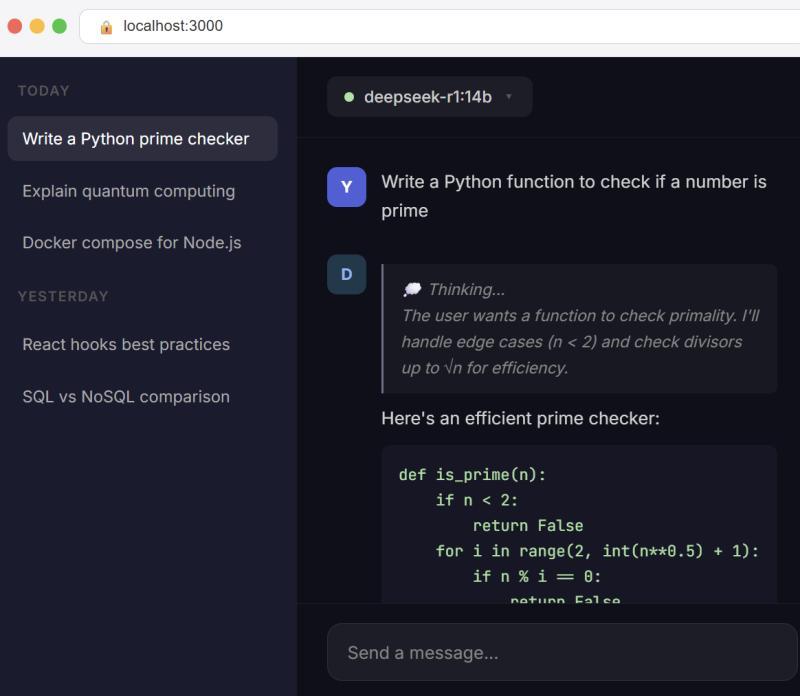
Task: Minimize the window with the yellow button
Action: point(37,26)
